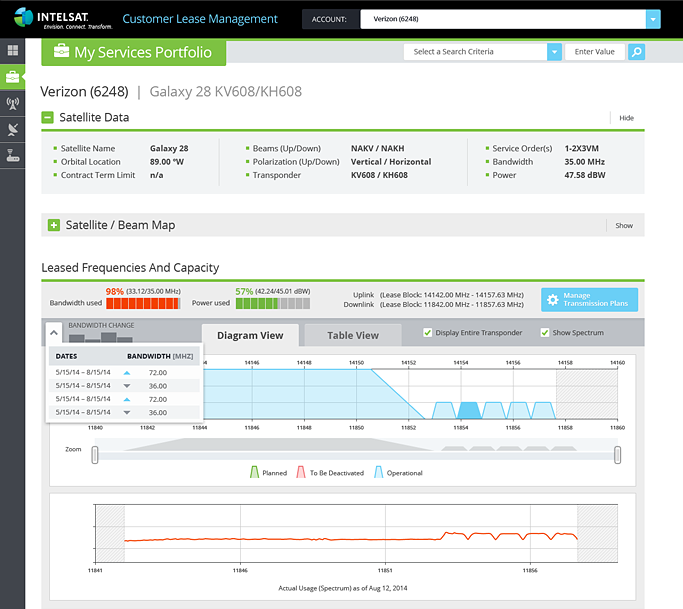Click Manage Transmission Plans button
Image resolution: width=683 pixels, height=609 pixels.
tap(589, 300)
